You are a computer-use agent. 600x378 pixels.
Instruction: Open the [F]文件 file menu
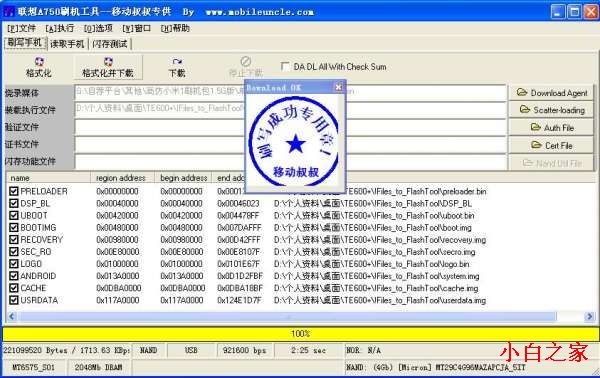point(21,28)
